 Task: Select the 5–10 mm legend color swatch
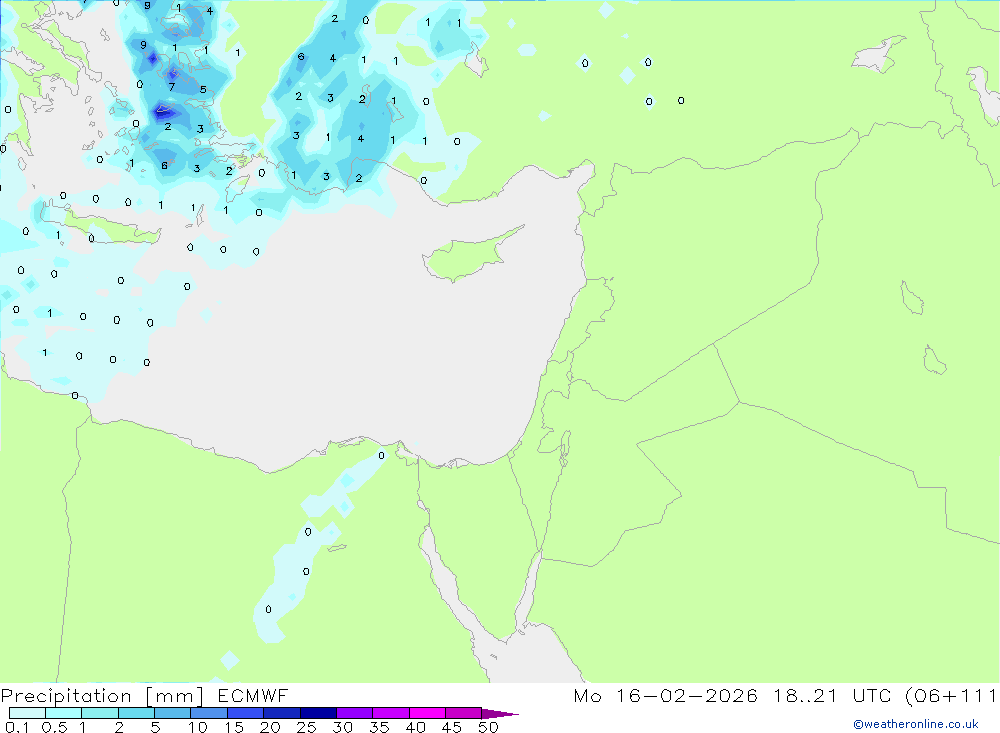pyautogui.click(x=173, y=713)
